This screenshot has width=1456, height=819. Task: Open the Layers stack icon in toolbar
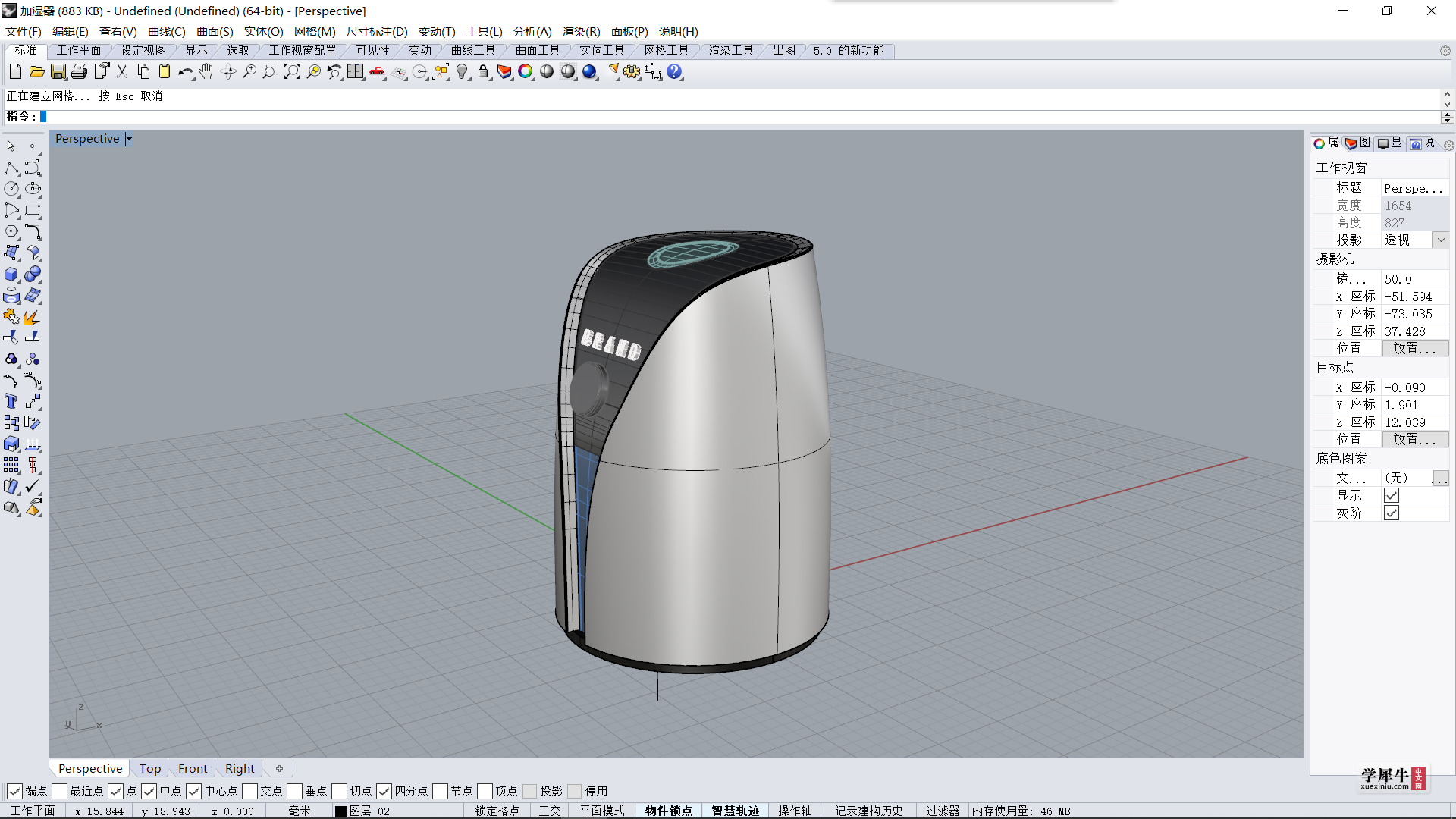pyautogui.click(x=504, y=72)
